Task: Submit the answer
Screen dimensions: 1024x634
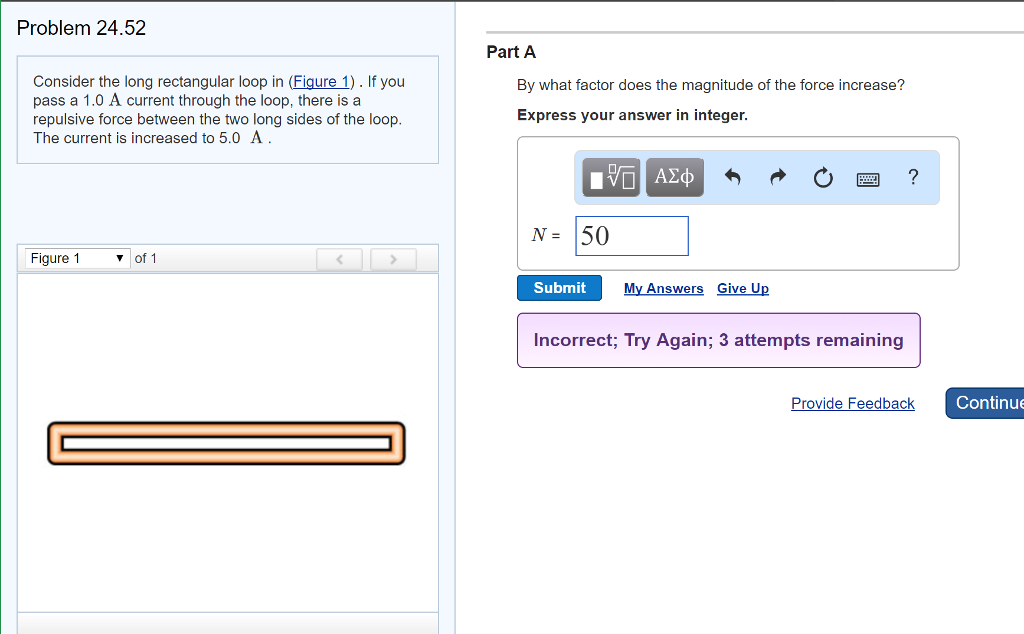Action: click(559, 288)
